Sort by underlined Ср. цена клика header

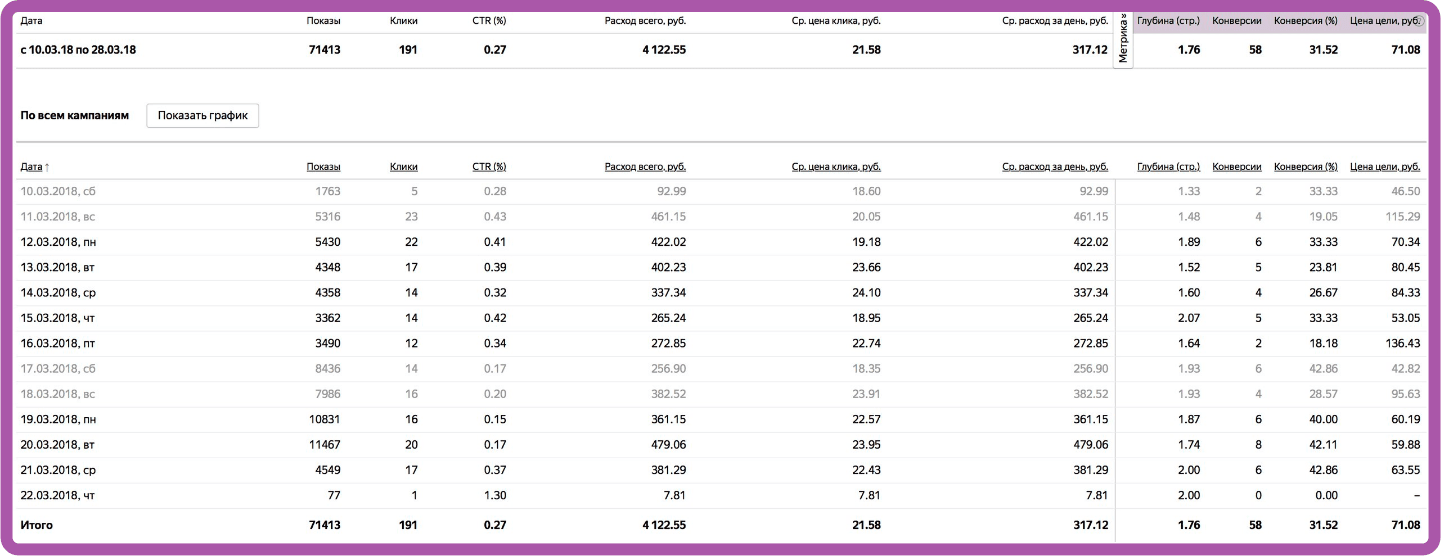coord(835,167)
